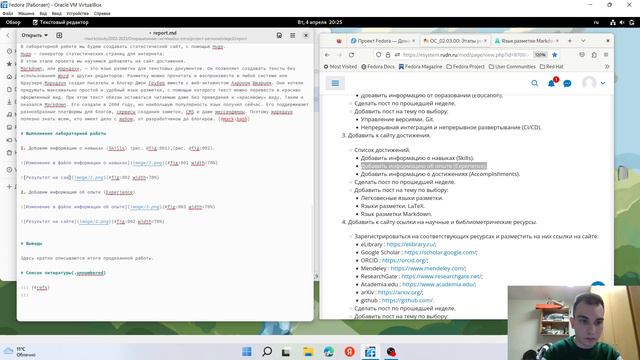Click the Обзор activities button
This screenshot has height=360, width=640.
tap(13, 22)
